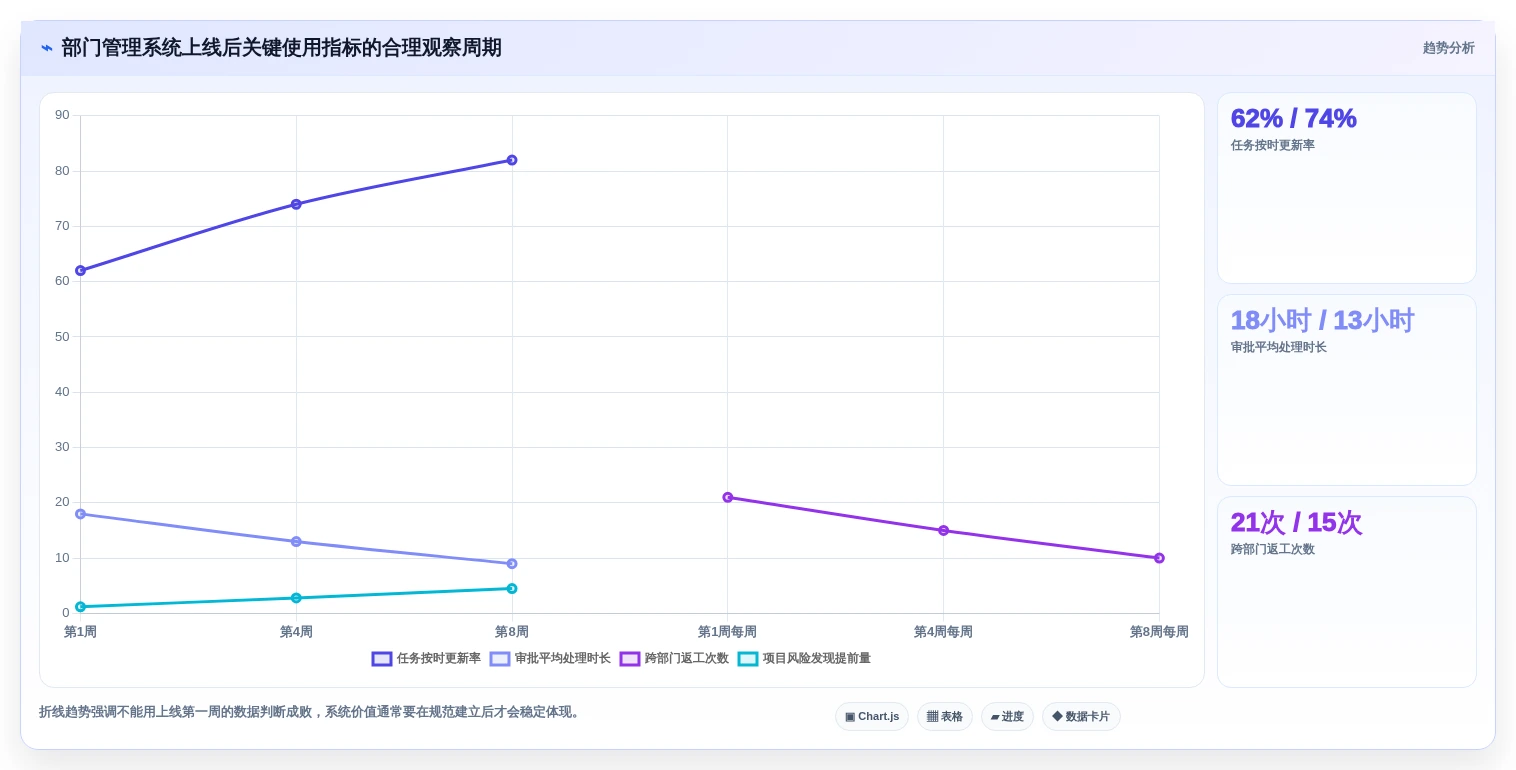
Task: Click the 跨部门返工次数 caption in third card
Action: (1273, 549)
